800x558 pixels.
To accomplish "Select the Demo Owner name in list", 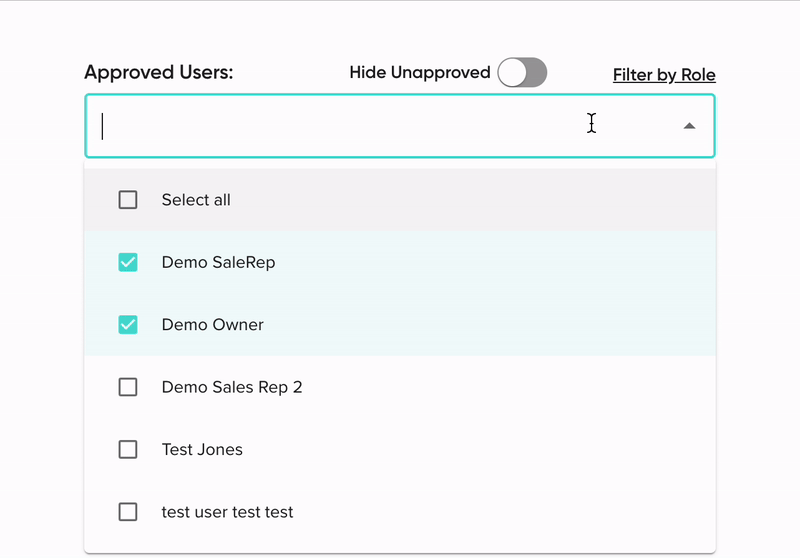I will click(x=212, y=325).
